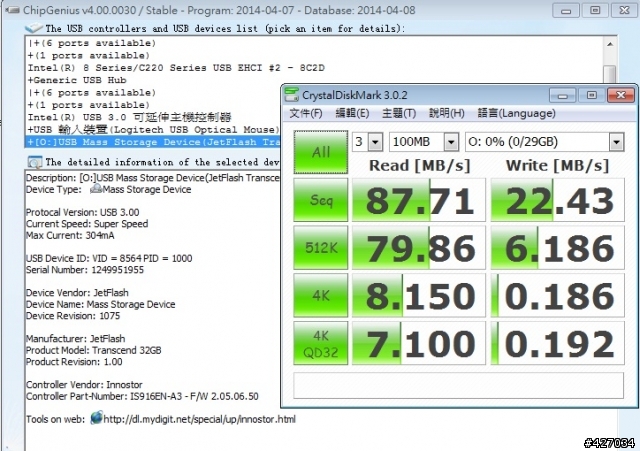Click the 4K write value 0.186
The width and height of the screenshot is (640, 451).
click(558, 295)
